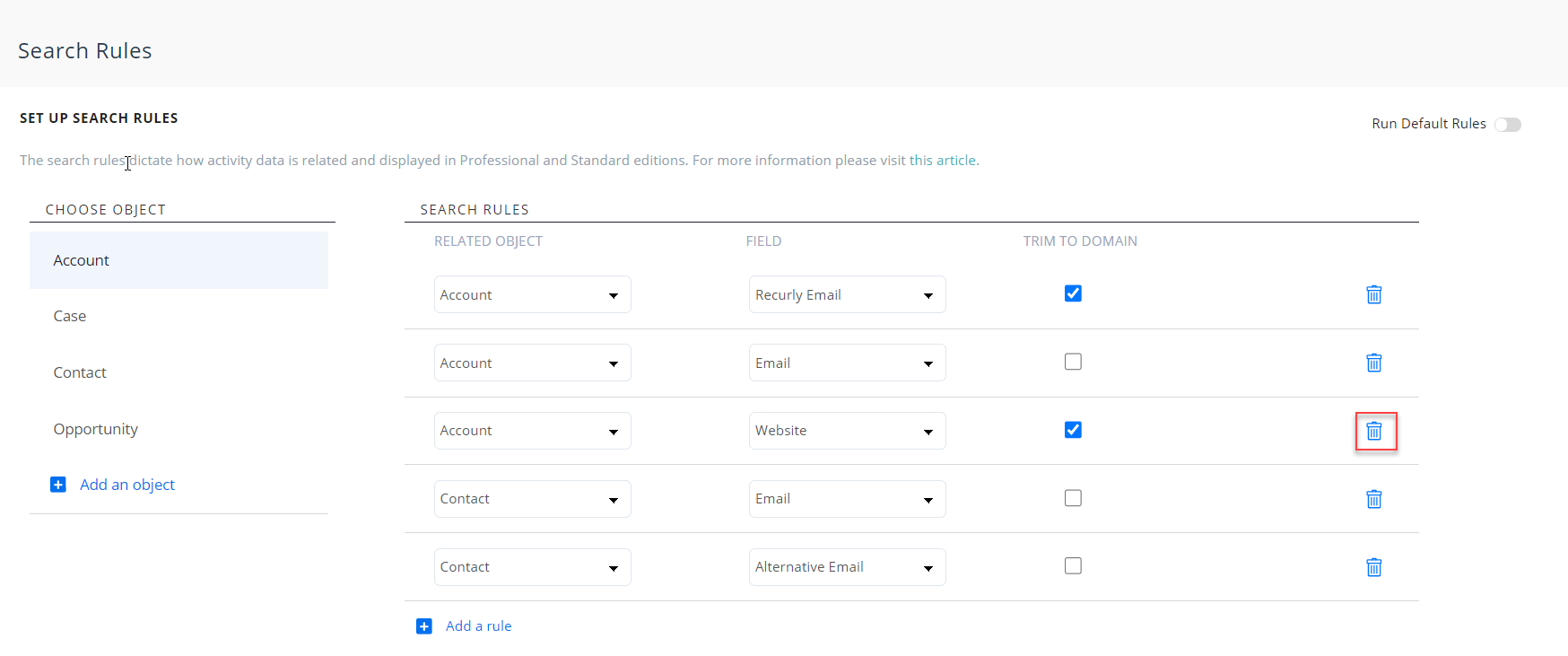This screenshot has height=656, width=1568.
Task: Open the Recurly Email field dropdown
Action: 847,294
